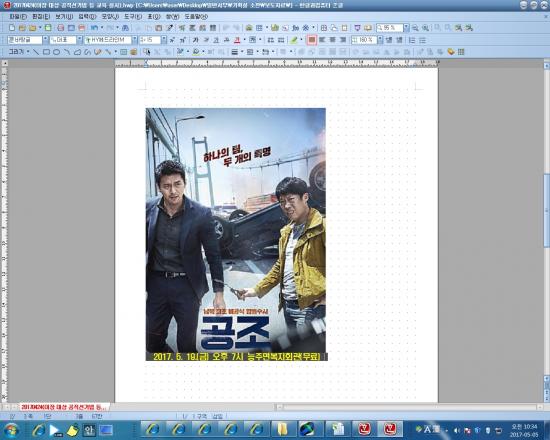This screenshot has width=550, height=440.
Task: Open the paragraph style dropdown
Action: pyautogui.click(x=45, y=40)
